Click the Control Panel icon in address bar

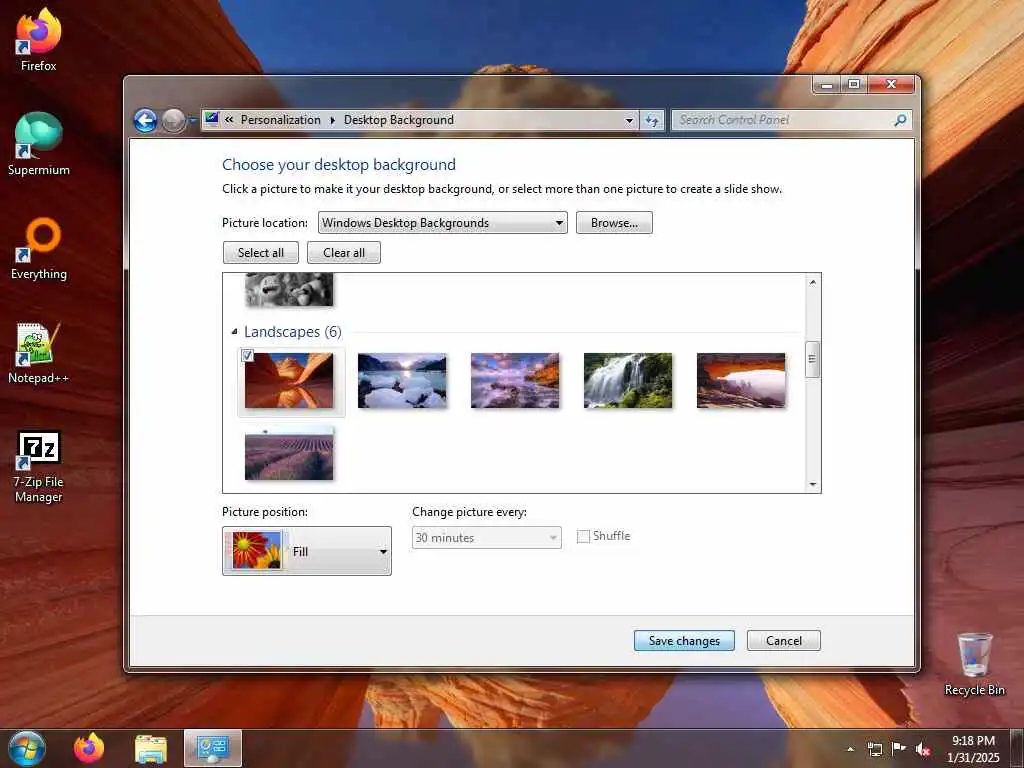coord(211,119)
